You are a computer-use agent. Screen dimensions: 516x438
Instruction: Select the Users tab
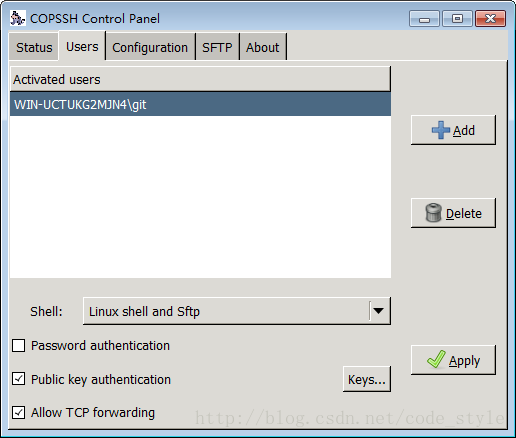pos(82,46)
